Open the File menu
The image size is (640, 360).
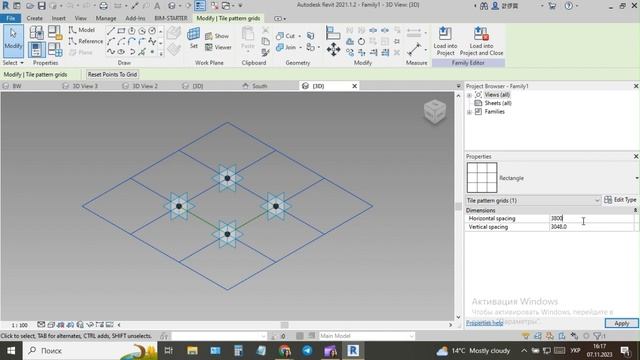(11, 18)
